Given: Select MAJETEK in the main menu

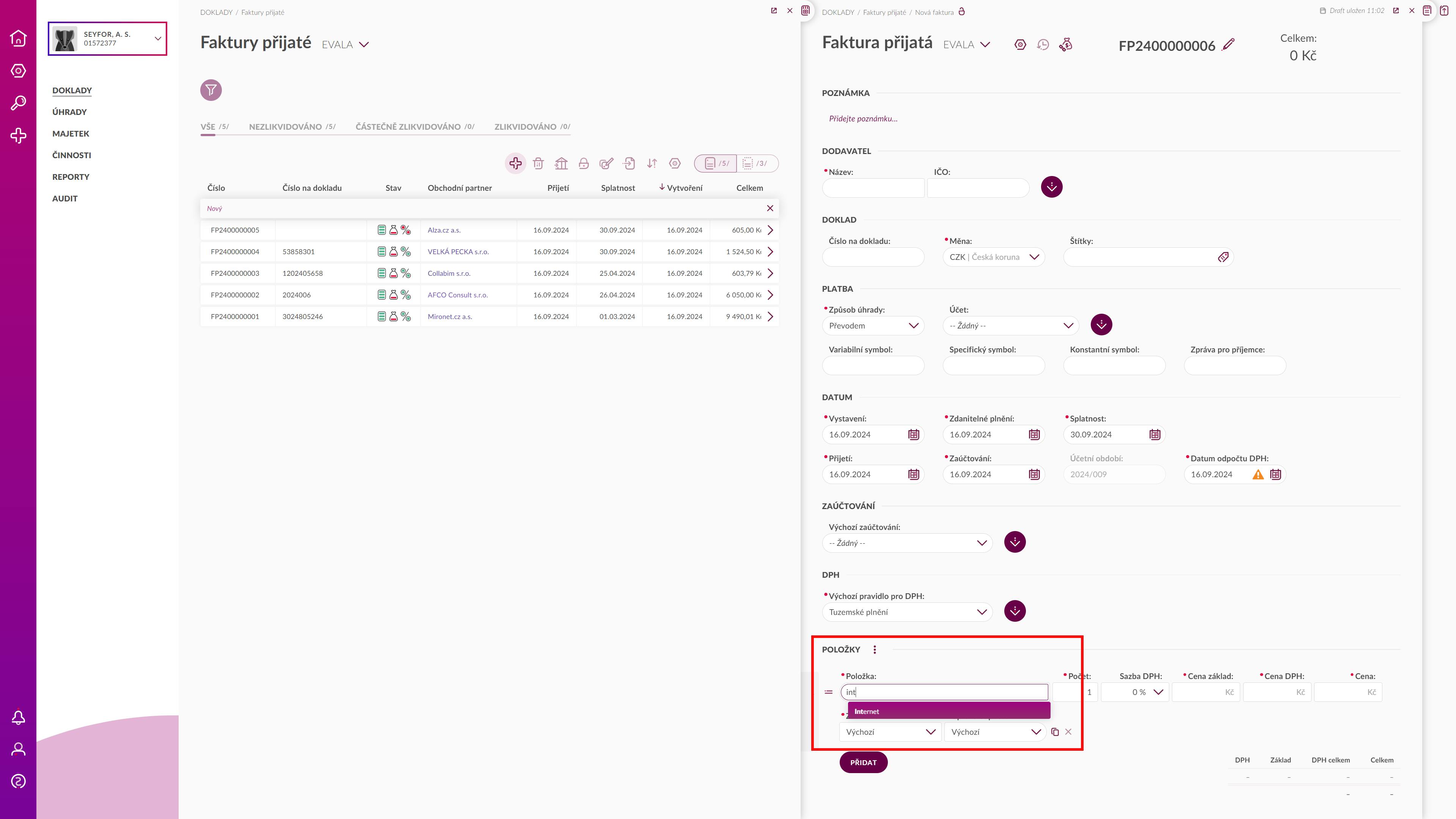Looking at the screenshot, I should pos(71,134).
